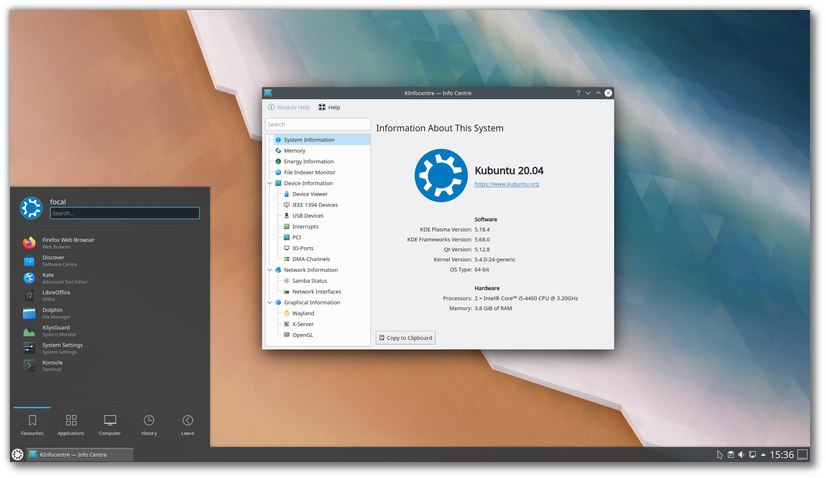The width and height of the screenshot is (826, 478).
Task: Click the Network Information globe icon
Action: [278, 270]
